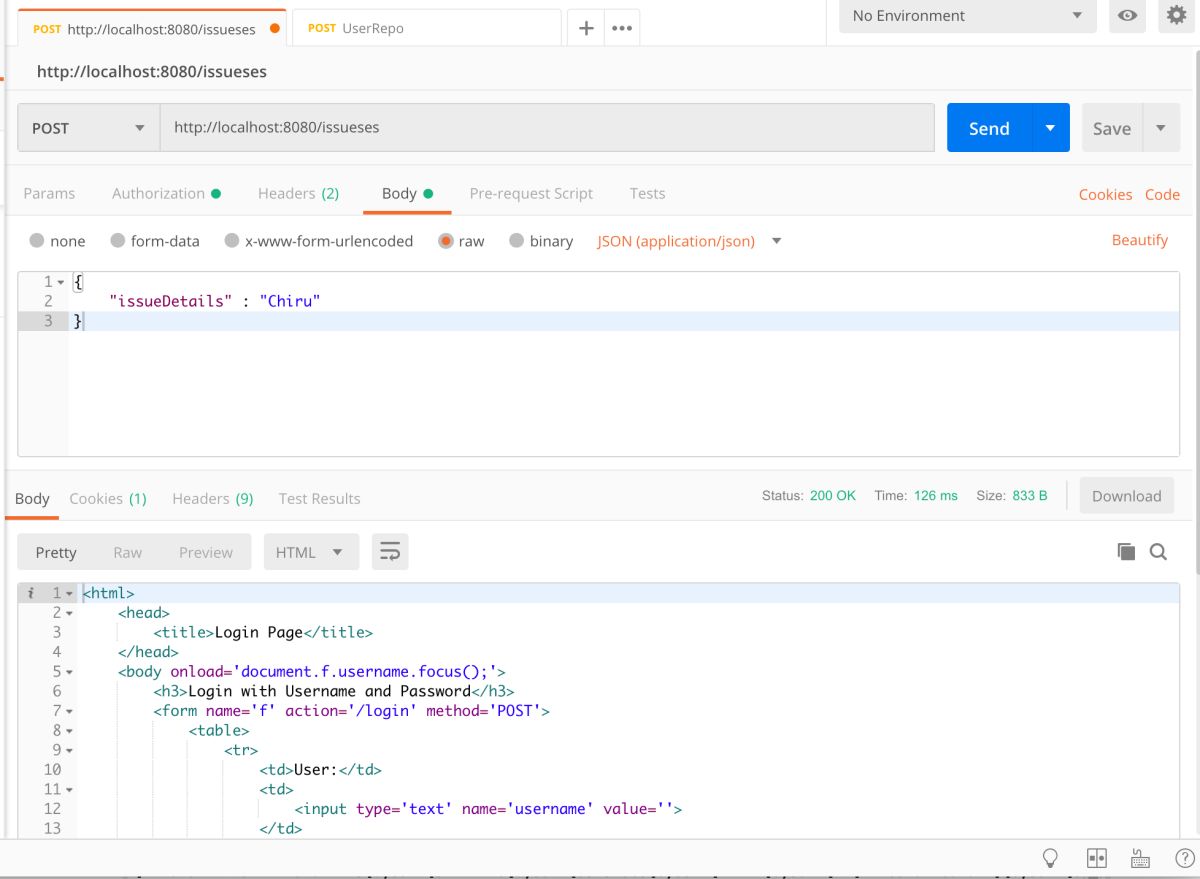
Task: Download the response
Action: (x=1126, y=496)
